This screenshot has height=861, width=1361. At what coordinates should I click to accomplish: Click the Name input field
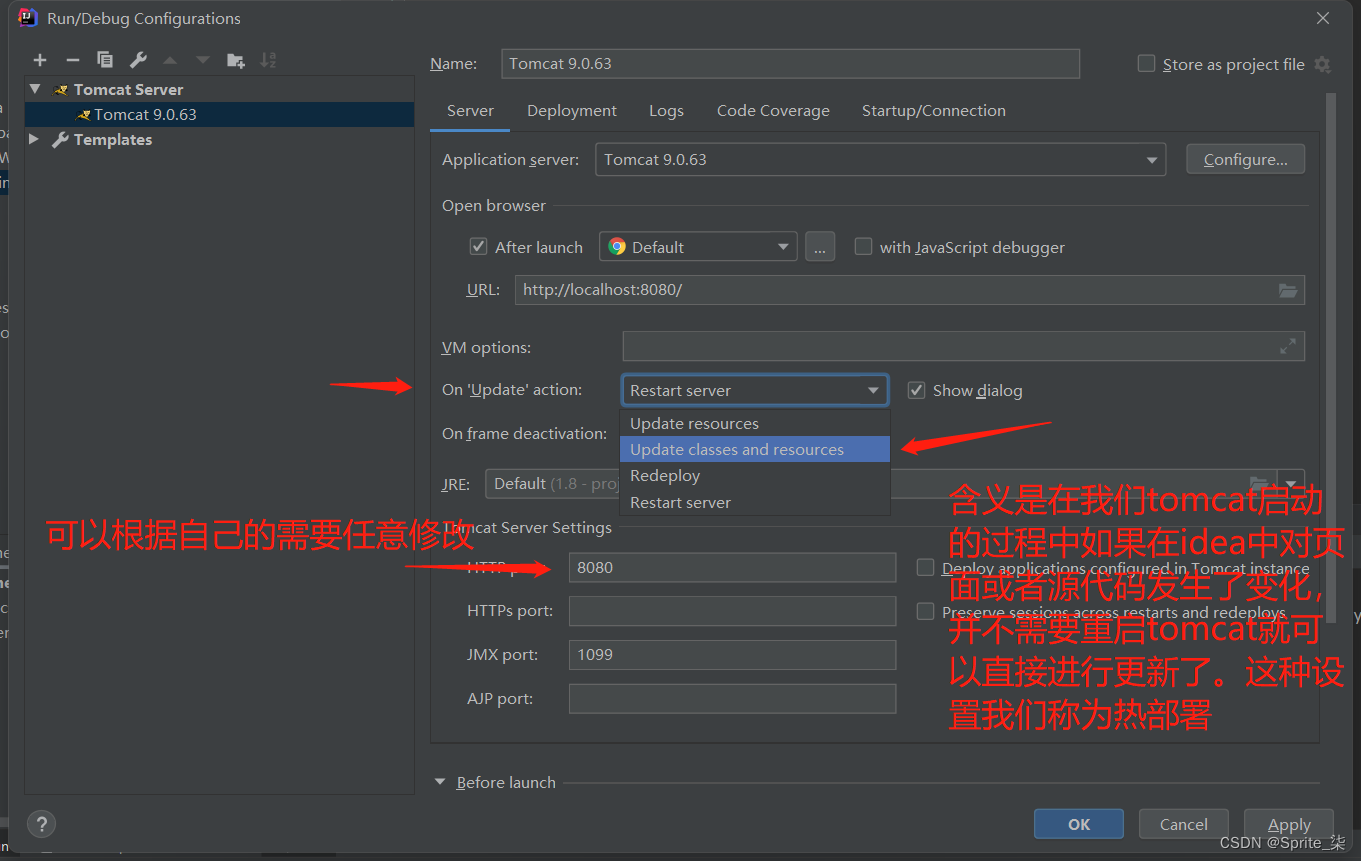coord(790,63)
